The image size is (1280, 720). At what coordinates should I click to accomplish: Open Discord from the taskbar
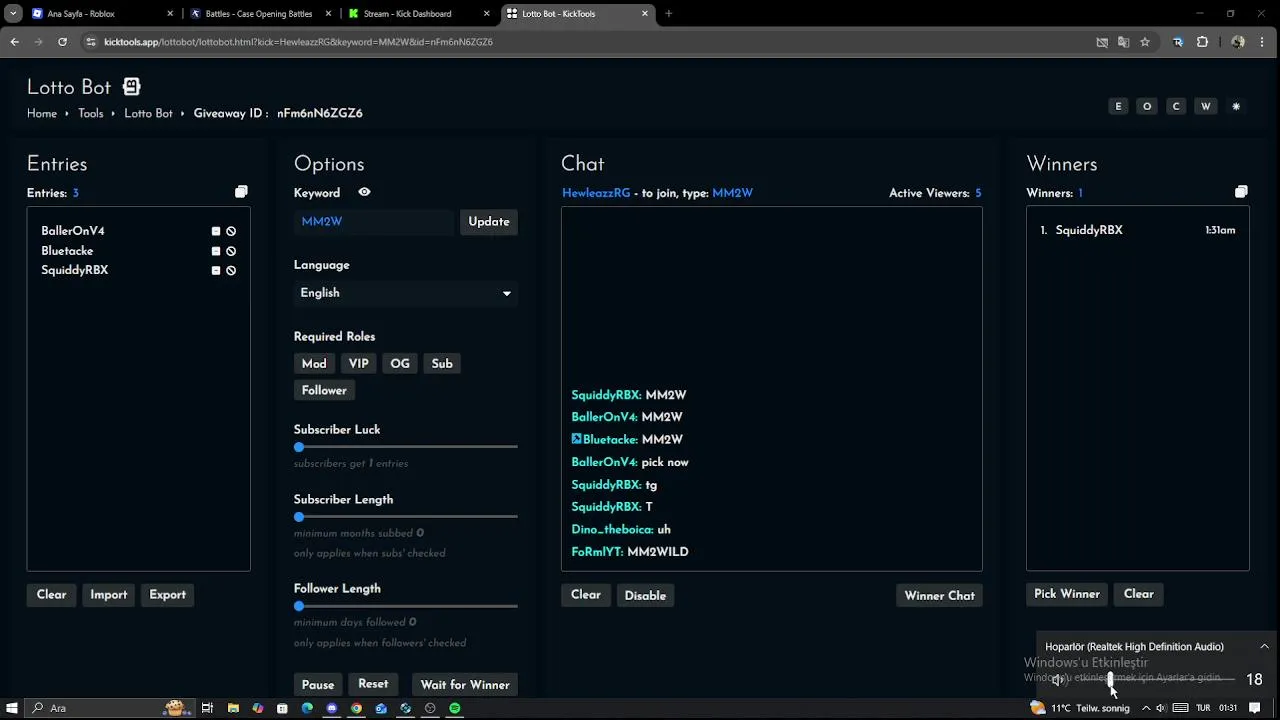332,708
